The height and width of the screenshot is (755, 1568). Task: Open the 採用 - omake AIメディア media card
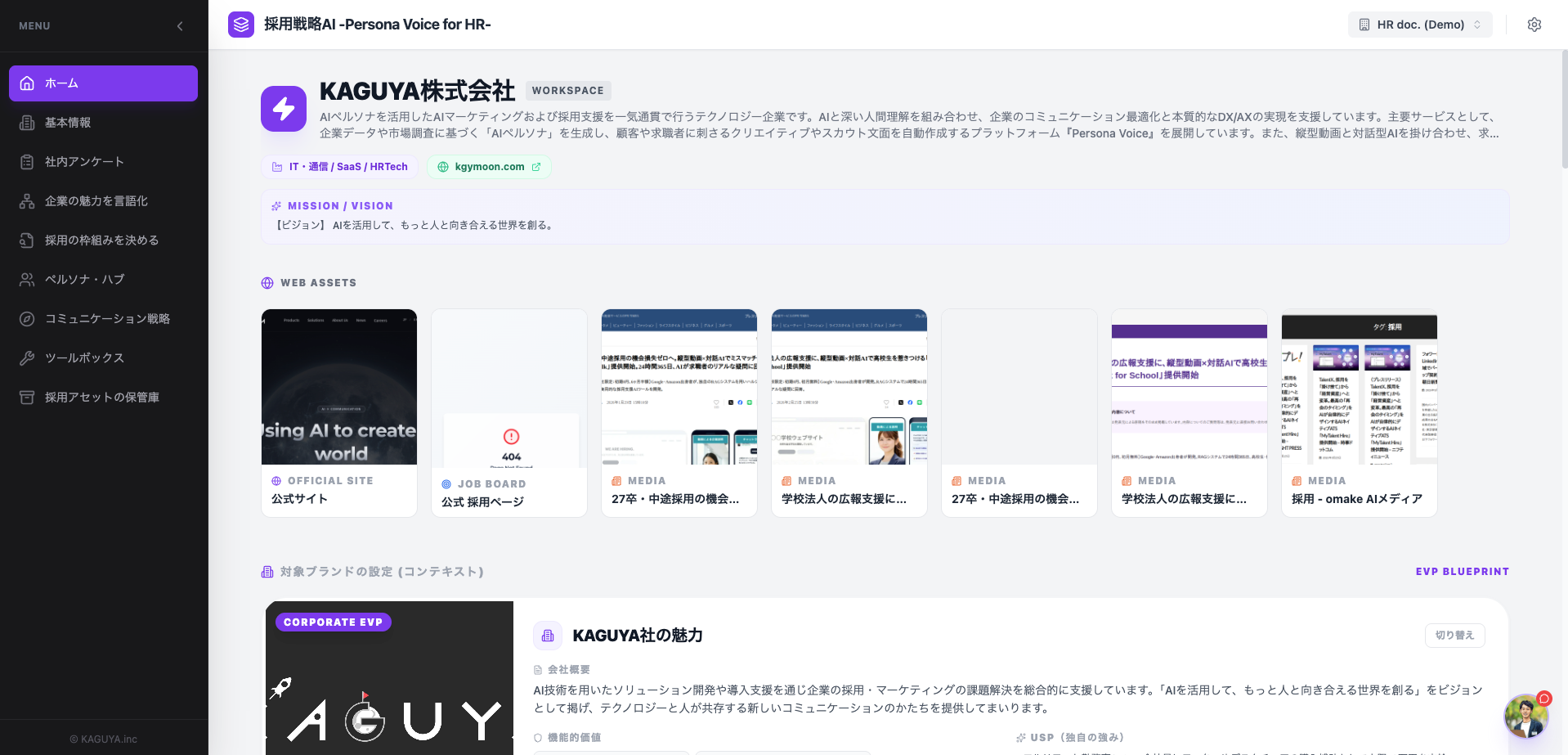pyautogui.click(x=1360, y=413)
